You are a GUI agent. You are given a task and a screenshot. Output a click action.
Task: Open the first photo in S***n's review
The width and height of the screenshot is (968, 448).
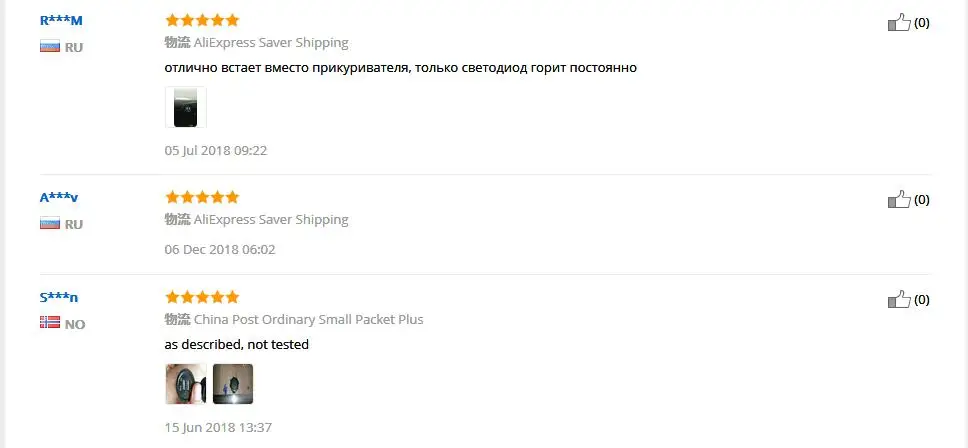tap(186, 384)
